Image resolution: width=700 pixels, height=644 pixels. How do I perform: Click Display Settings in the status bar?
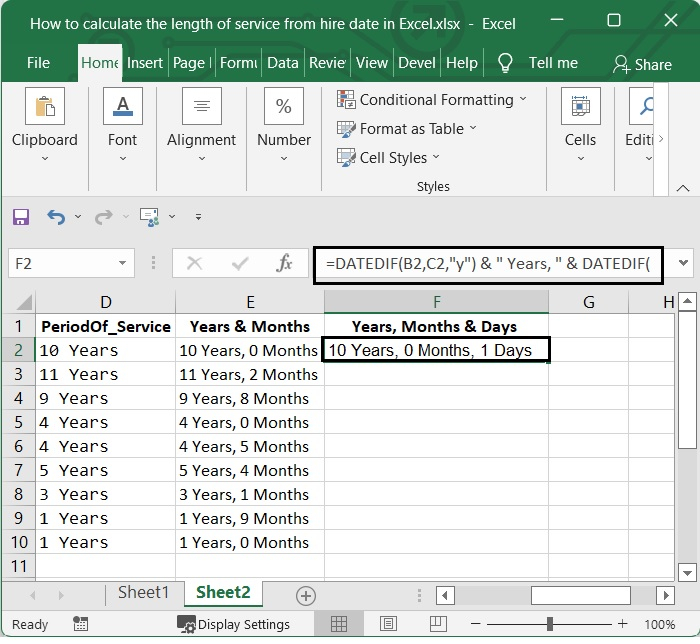(234, 625)
